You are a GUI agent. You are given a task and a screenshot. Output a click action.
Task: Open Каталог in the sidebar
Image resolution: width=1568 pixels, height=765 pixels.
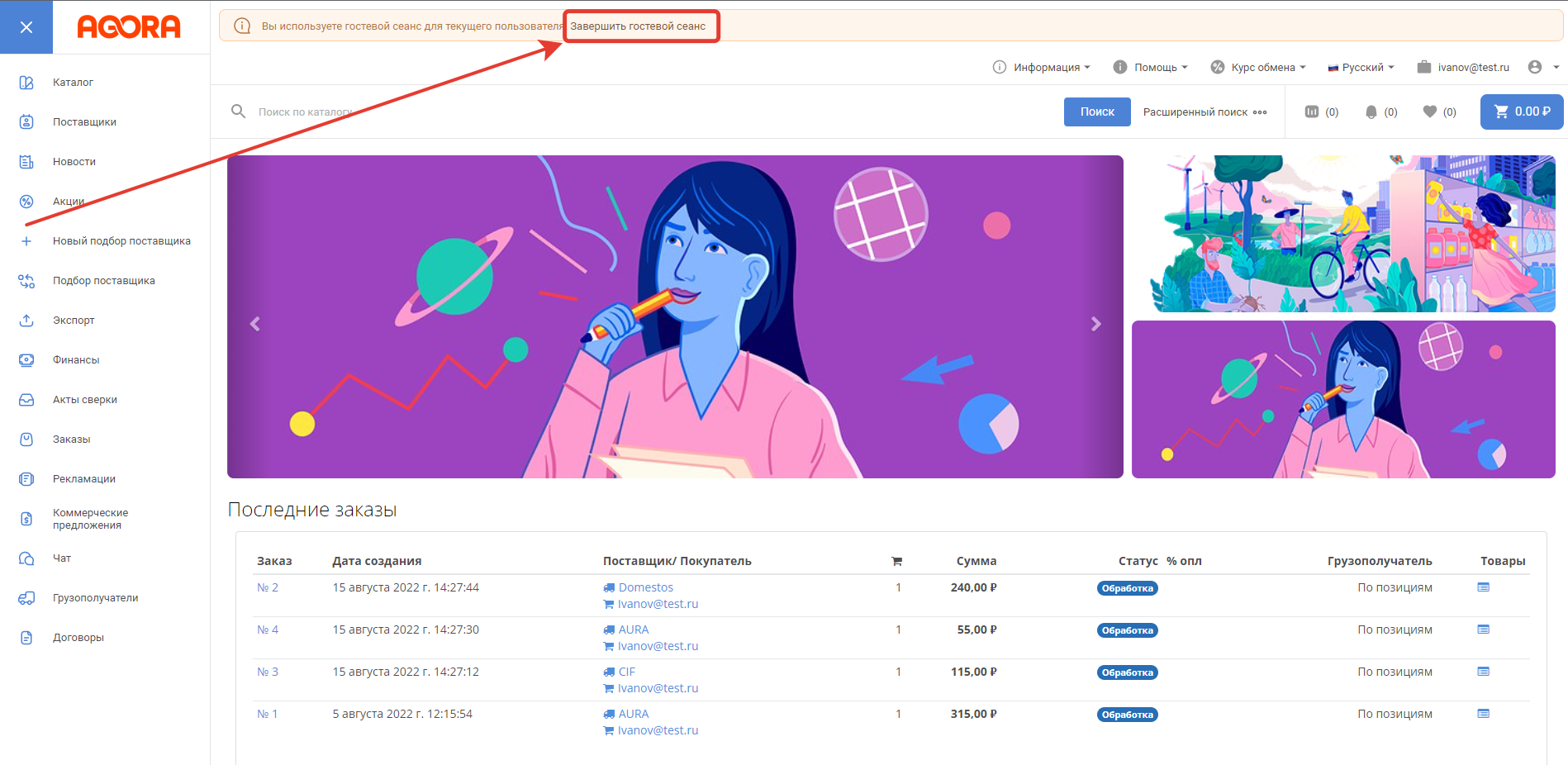tap(73, 83)
